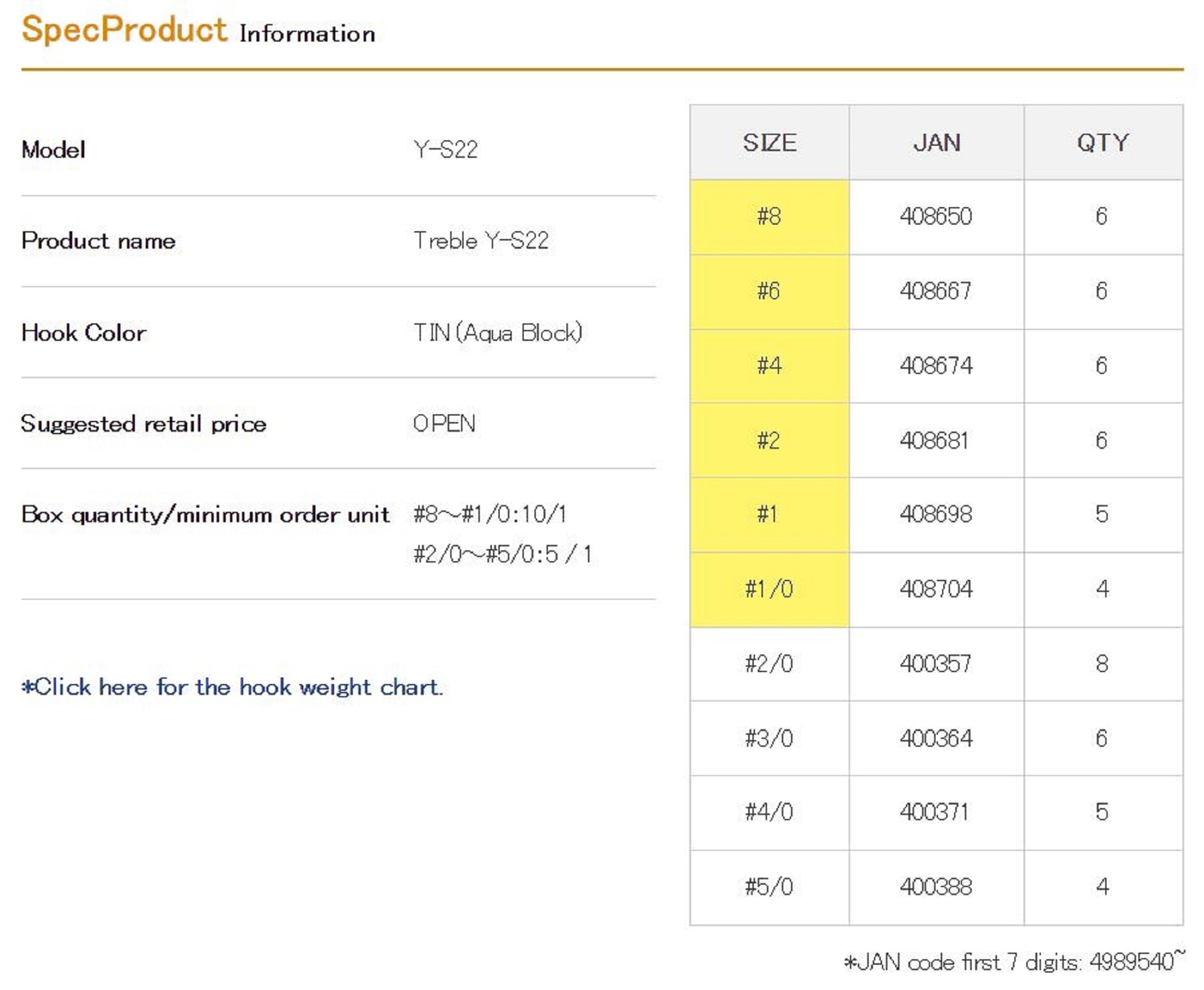Click the TIN (Aqua Block) hook color

(x=497, y=332)
